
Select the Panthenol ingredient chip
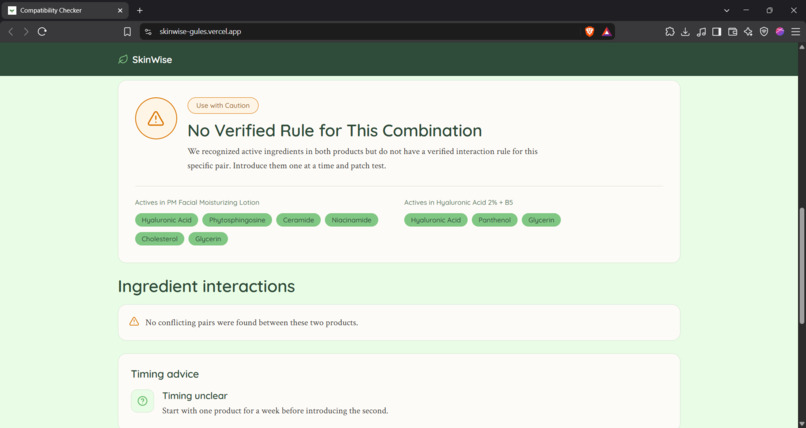tap(494, 220)
